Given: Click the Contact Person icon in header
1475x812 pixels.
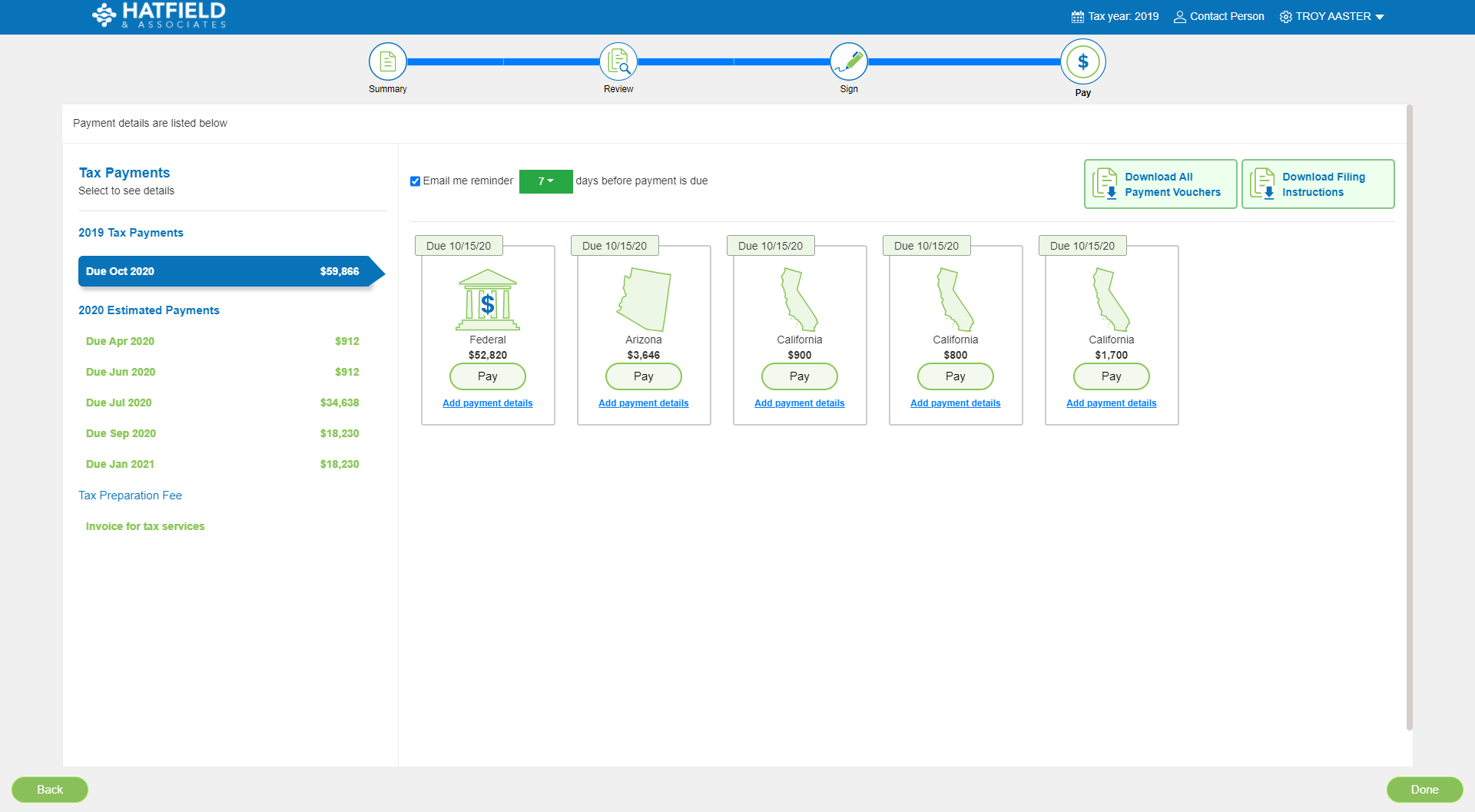Looking at the screenshot, I should tap(1179, 17).
